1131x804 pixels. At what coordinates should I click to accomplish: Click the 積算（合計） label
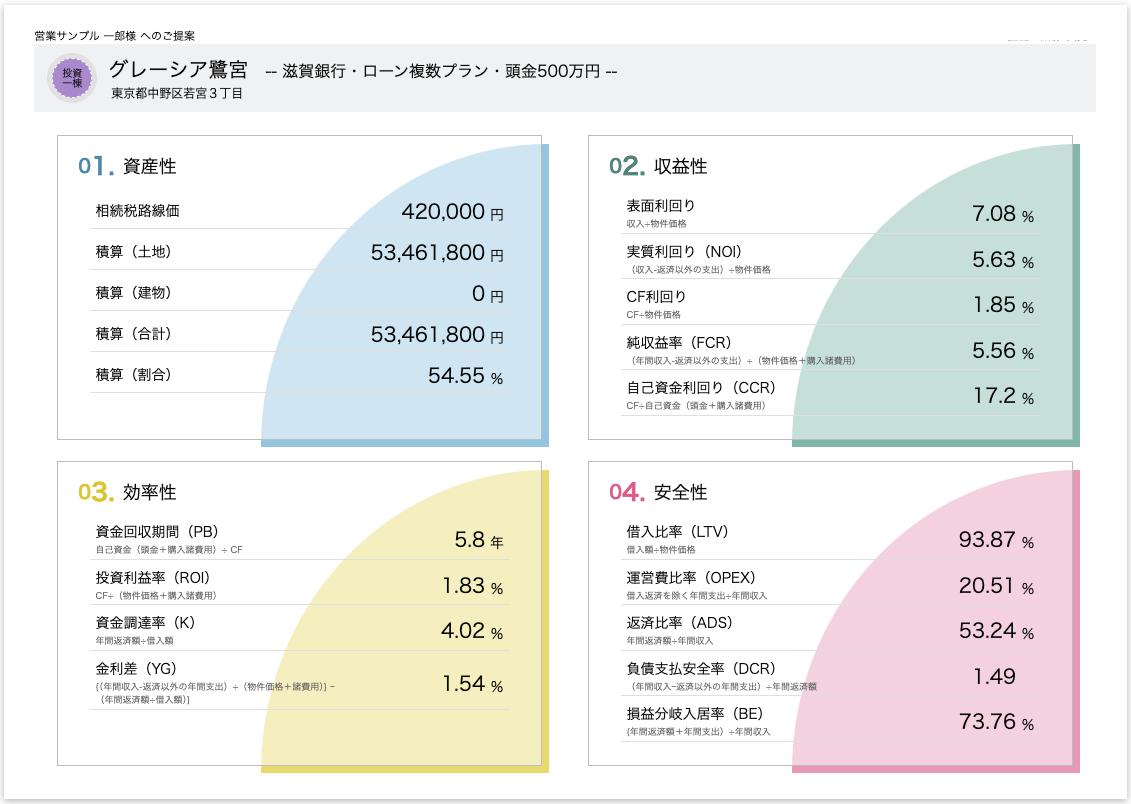click(x=133, y=334)
